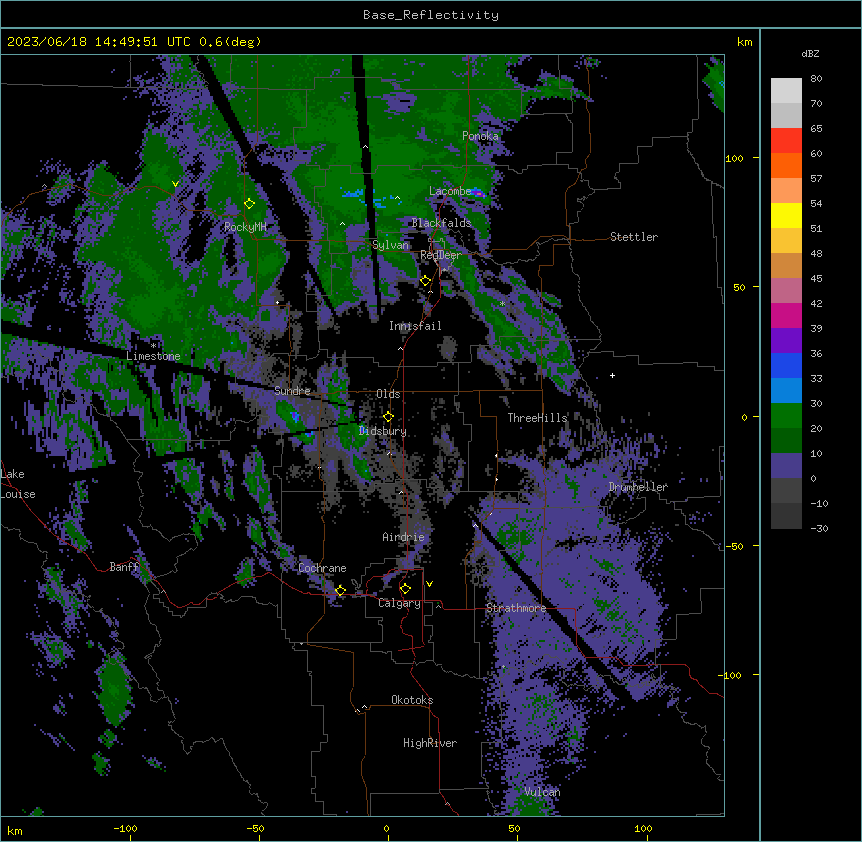Click the -30 value on the dBZ legend
This screenshot has width=862, height=842.
[819, 528]
